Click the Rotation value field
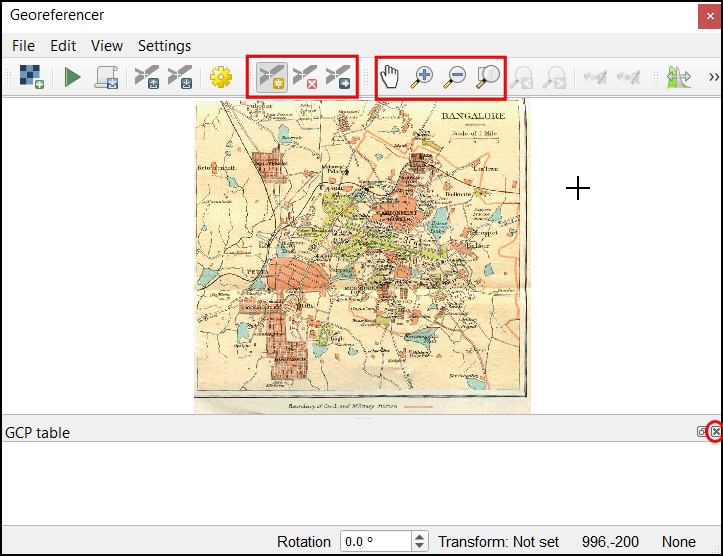The image size is (723, 556). click(376, 541)
